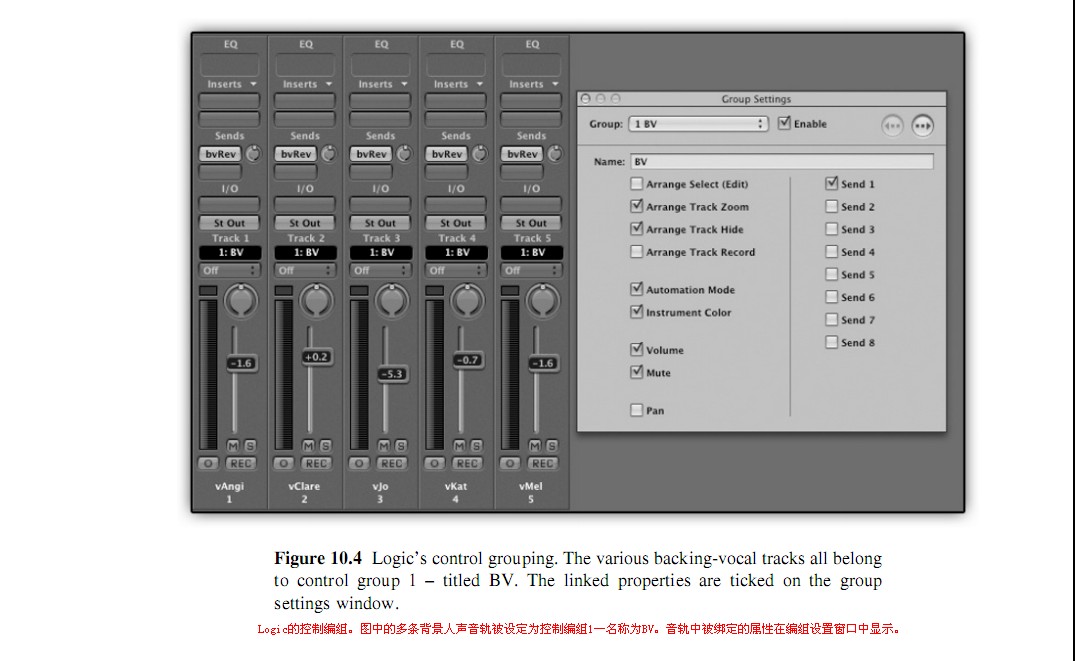Click Track 1 EQ thumbnail area
This screenshot has height=661, width=1075.
(x=230, y=65)
